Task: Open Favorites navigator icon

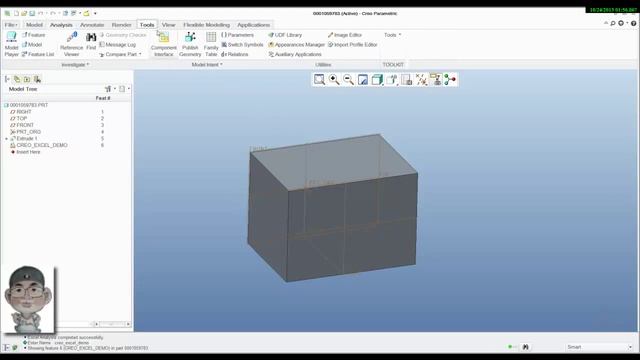Action: [x=37, y=79]
